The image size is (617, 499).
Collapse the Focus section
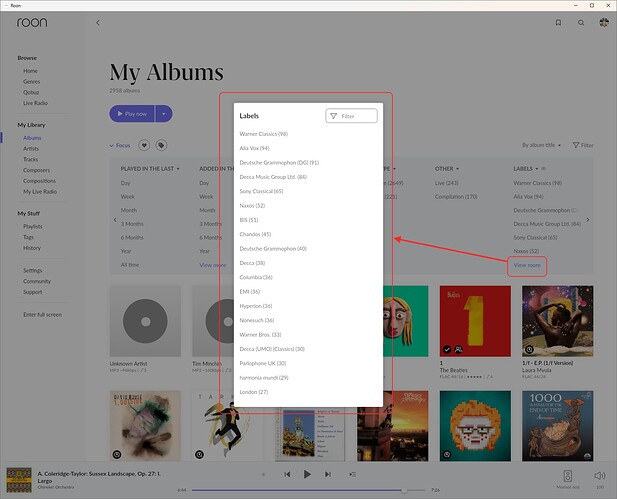(120, 145)
